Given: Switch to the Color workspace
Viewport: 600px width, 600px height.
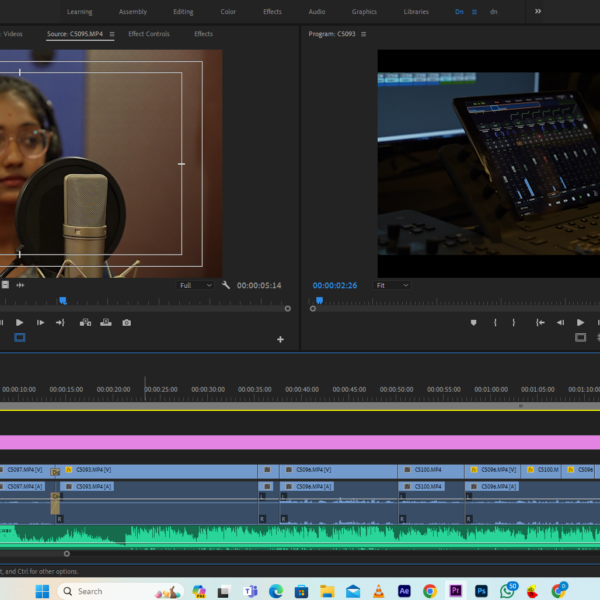Looking at the screenshot, I should coord(228,12).
